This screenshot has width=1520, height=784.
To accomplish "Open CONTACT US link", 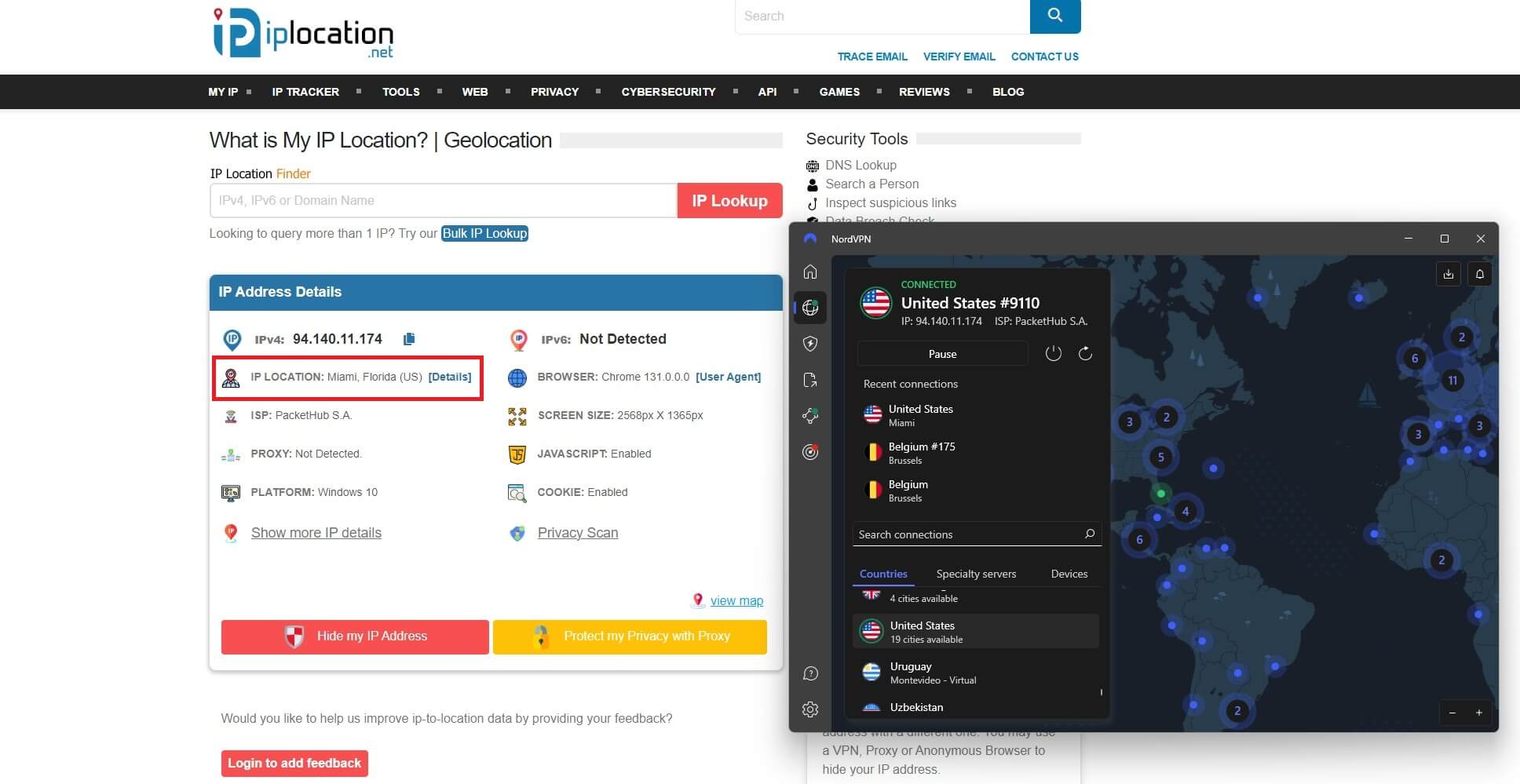I will (1045, 57).
